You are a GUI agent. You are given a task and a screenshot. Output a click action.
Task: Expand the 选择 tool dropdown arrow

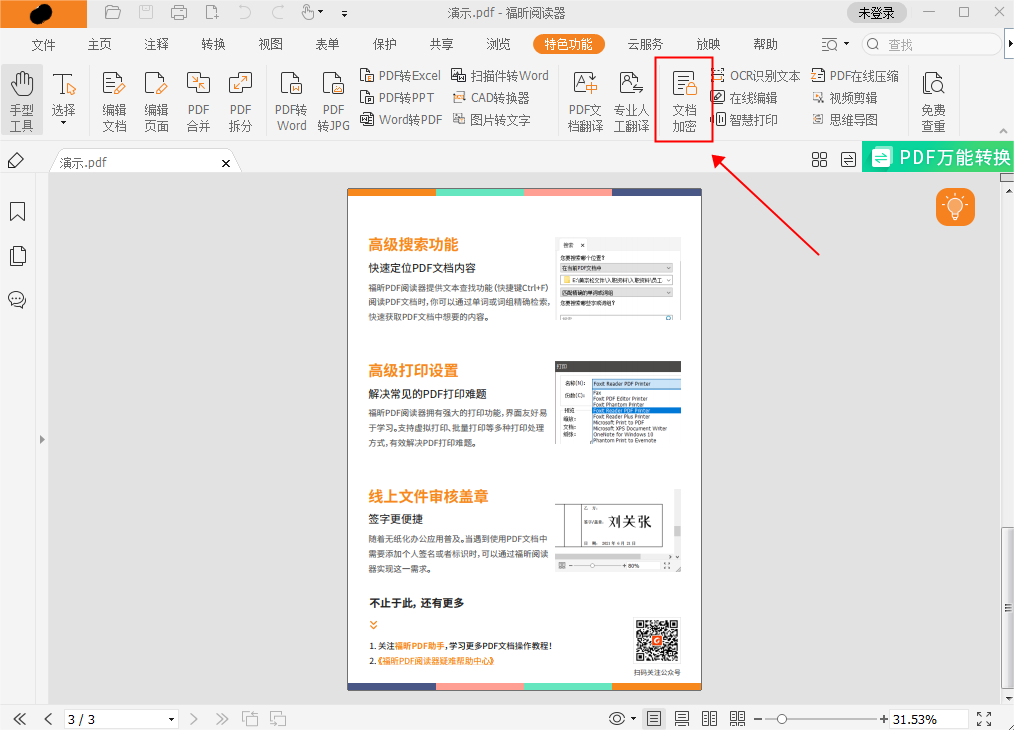click(63, 123)
